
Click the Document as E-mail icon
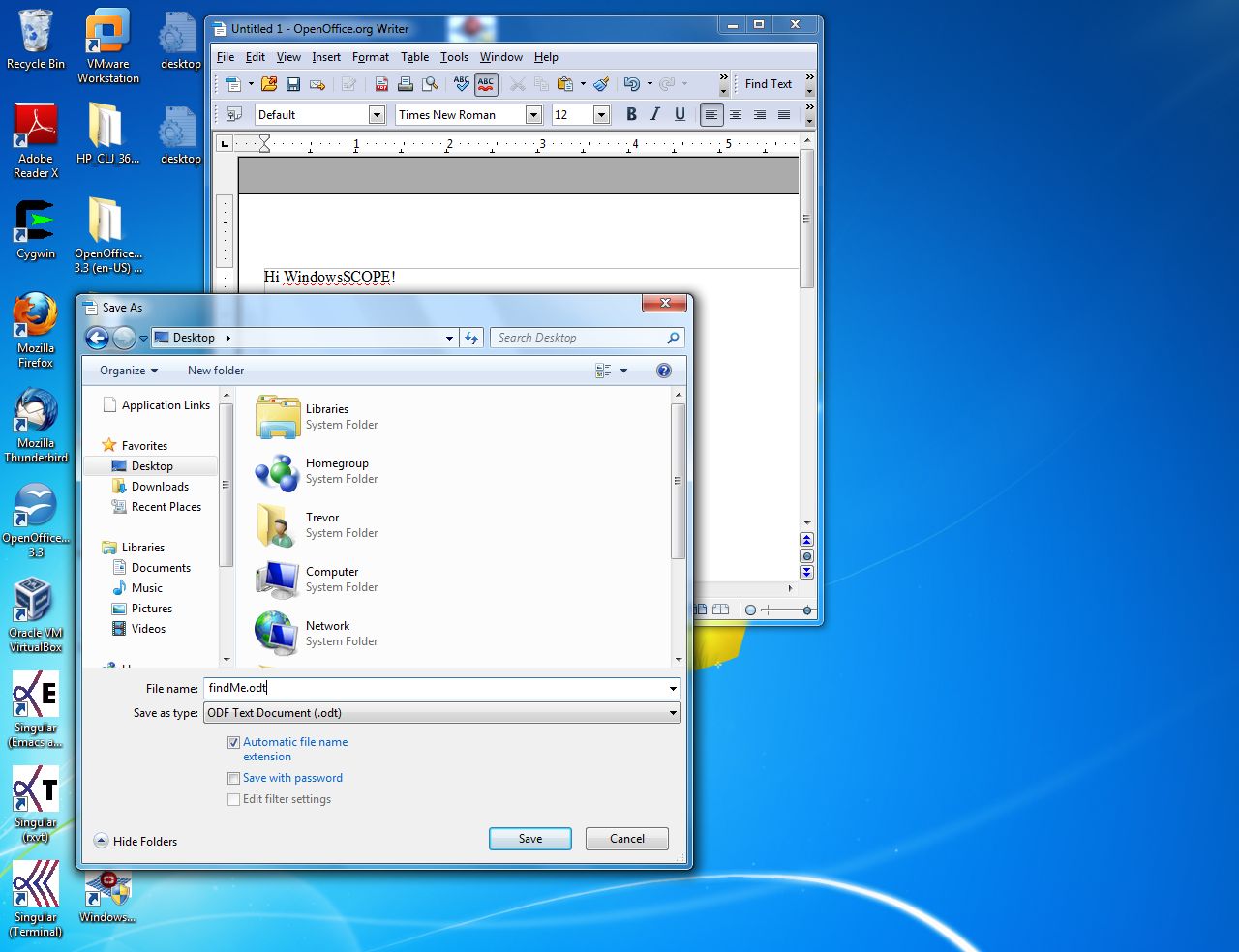tap(317, 84)
